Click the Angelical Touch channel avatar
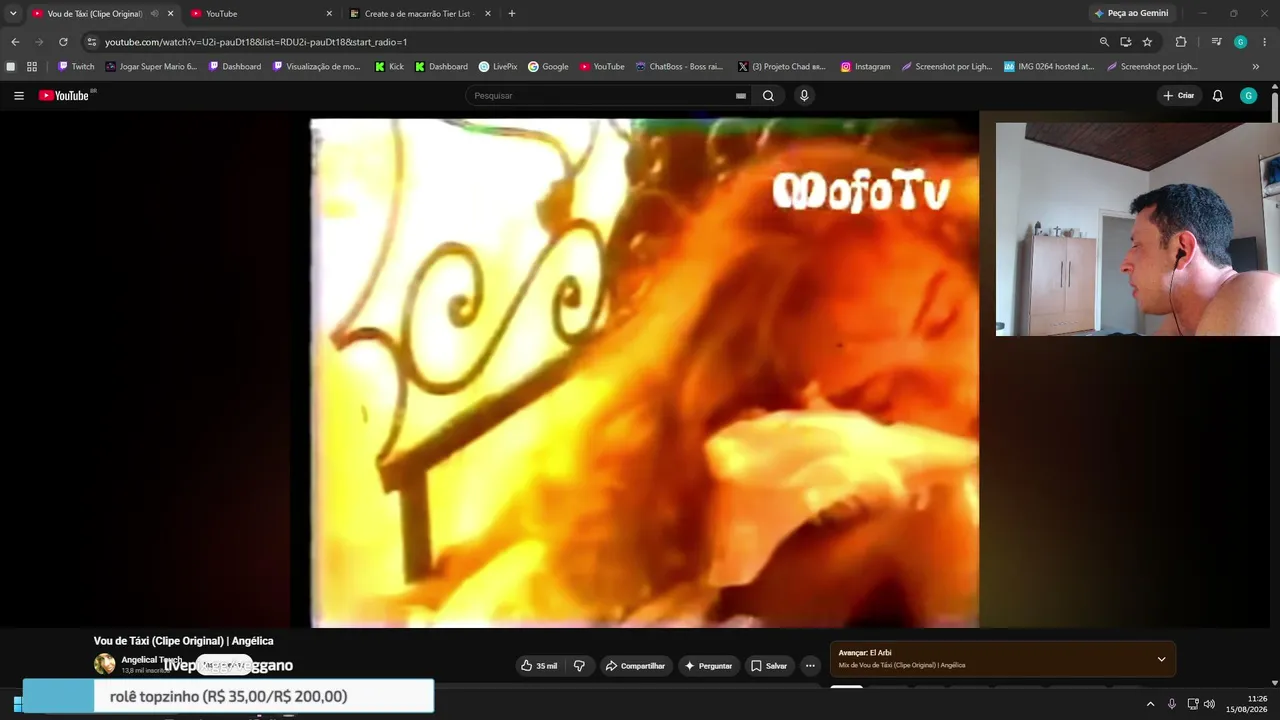The height and width of the screenshot is (720, 1280). point(104,664)
